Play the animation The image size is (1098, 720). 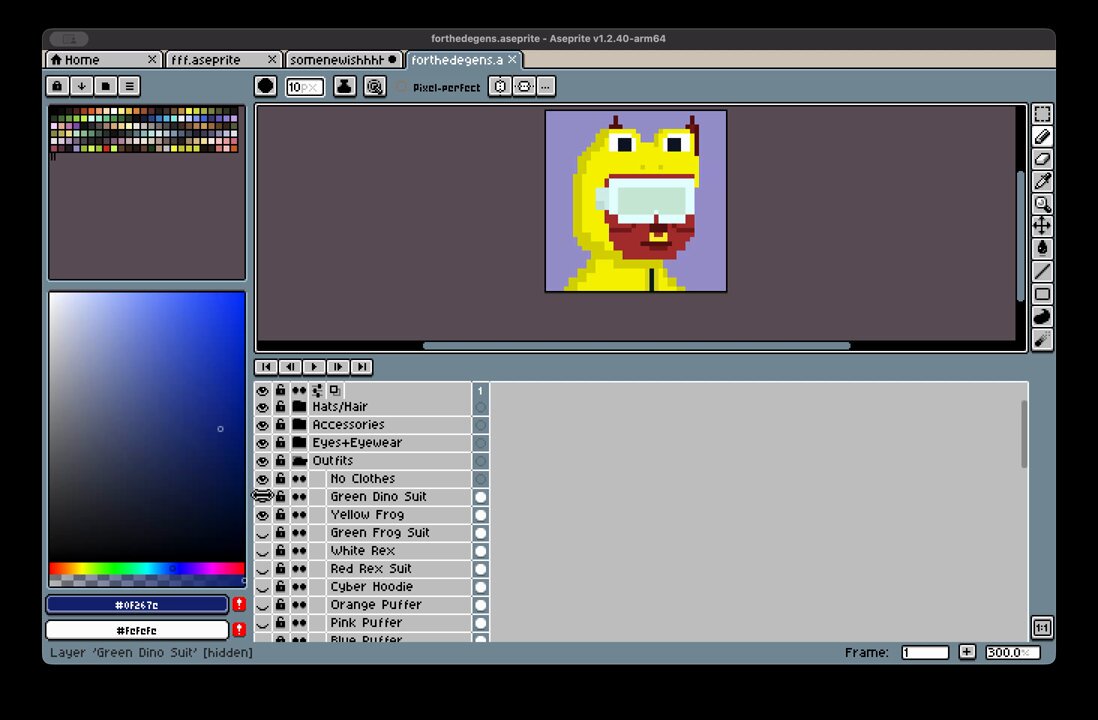(314, 367)
